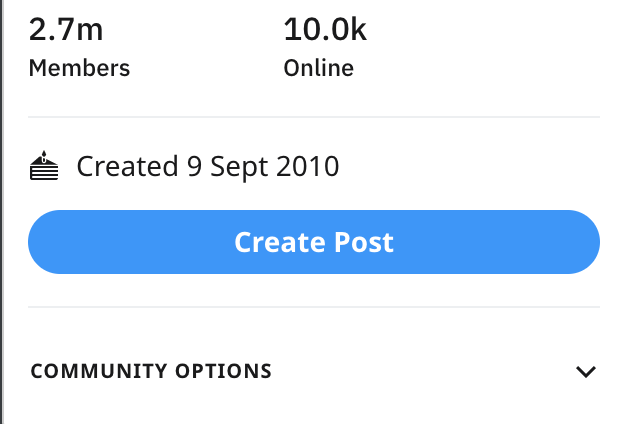
Task: Click the word 'Post' on the blue button
Action: [x=364, y=242]
